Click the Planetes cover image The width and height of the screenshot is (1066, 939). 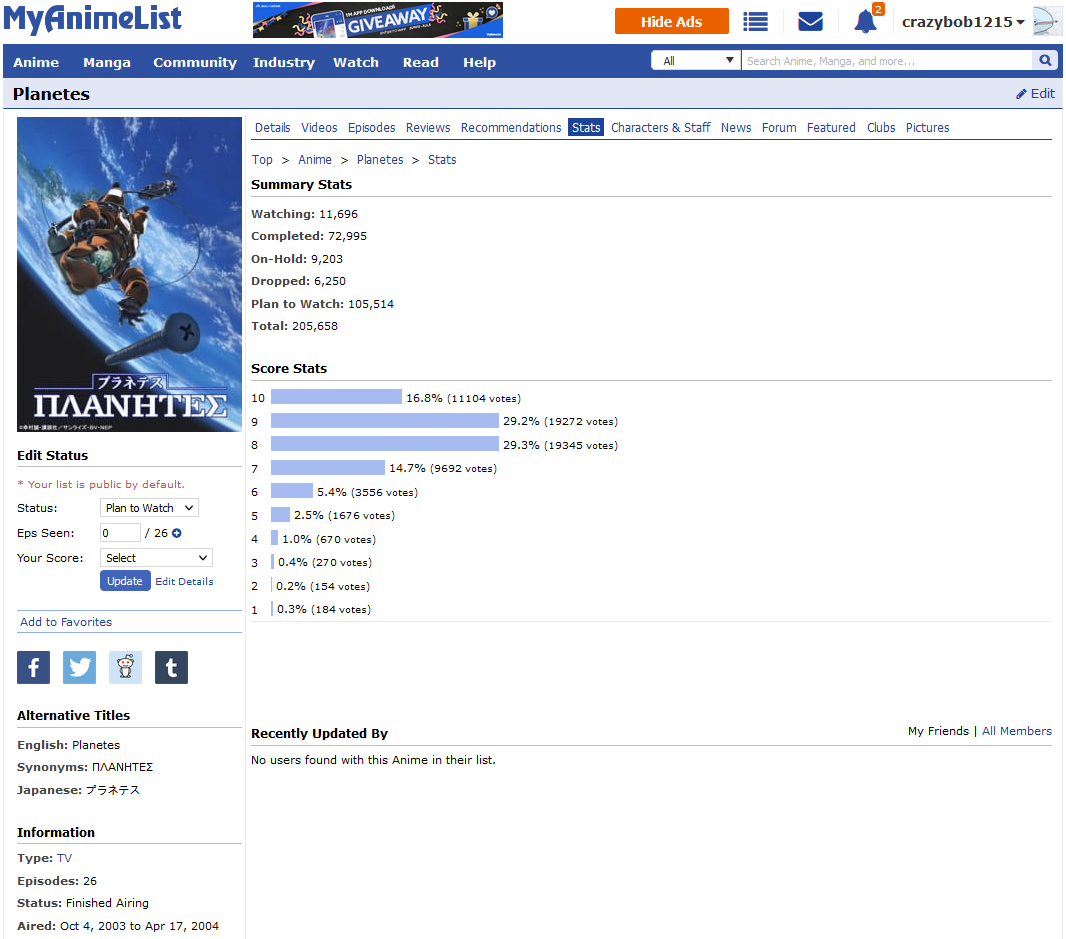pyautogui.click(x=129, y=274)
